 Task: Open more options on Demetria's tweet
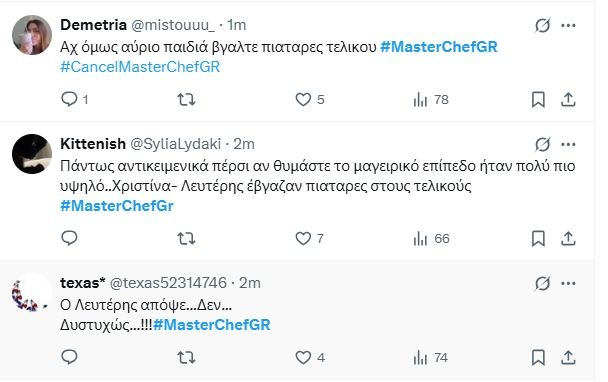pyautogui.click(x=568, y=26)
